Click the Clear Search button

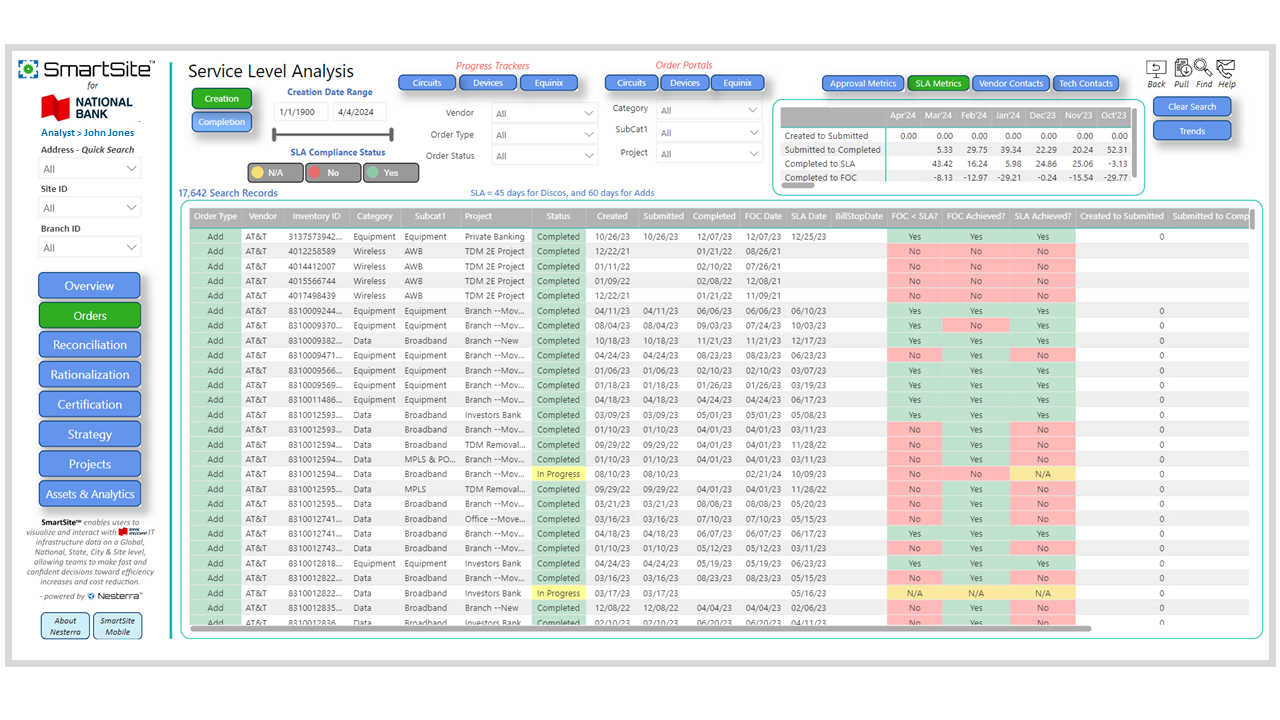1192,107
